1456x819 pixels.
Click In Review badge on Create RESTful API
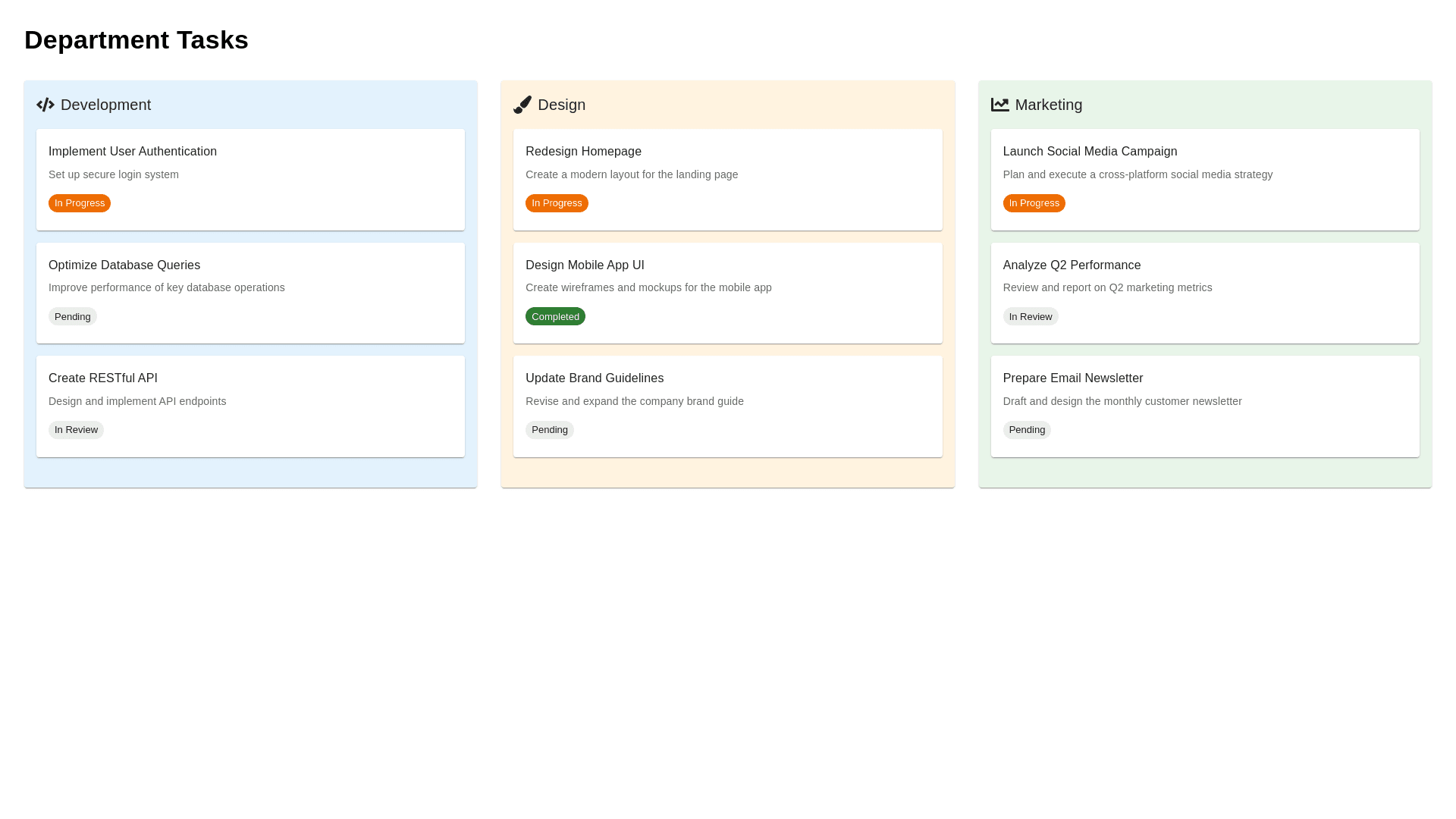pos(76,430)
